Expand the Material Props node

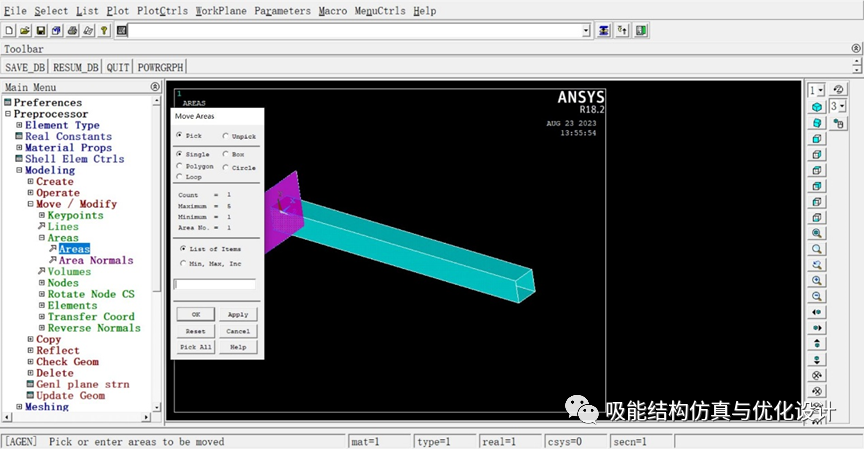[19, 148]
